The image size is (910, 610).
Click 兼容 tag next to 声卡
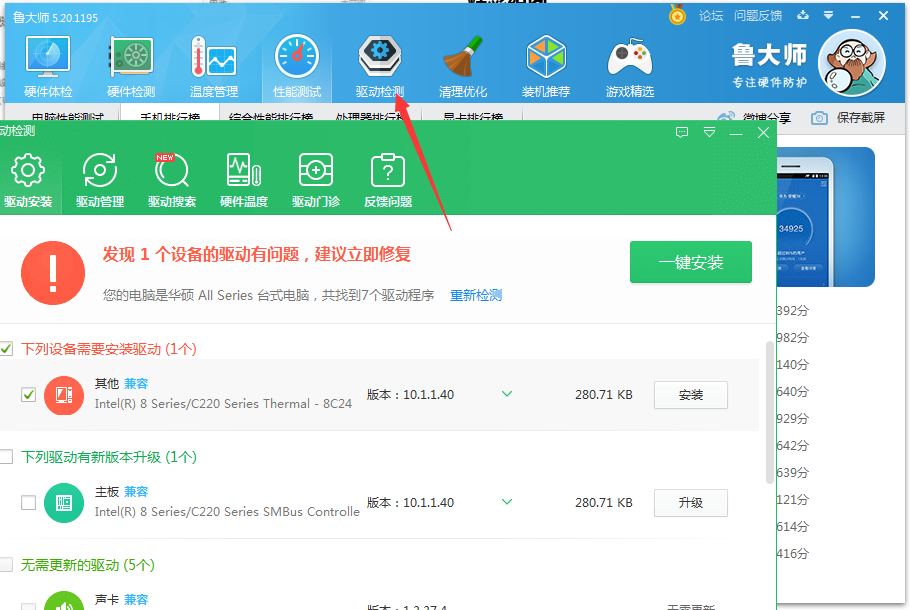click(x=136, y=600)
